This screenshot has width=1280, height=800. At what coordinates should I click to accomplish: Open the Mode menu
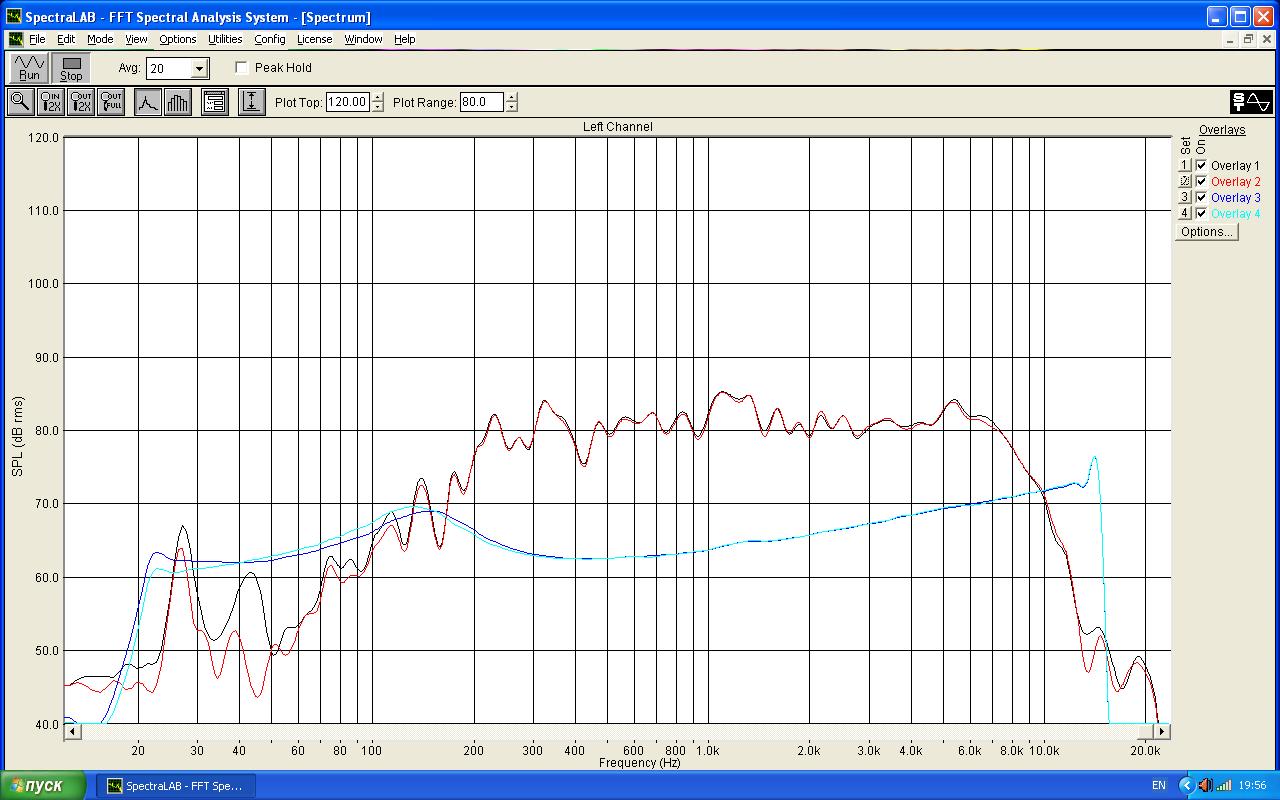click(x=100, y=39)
